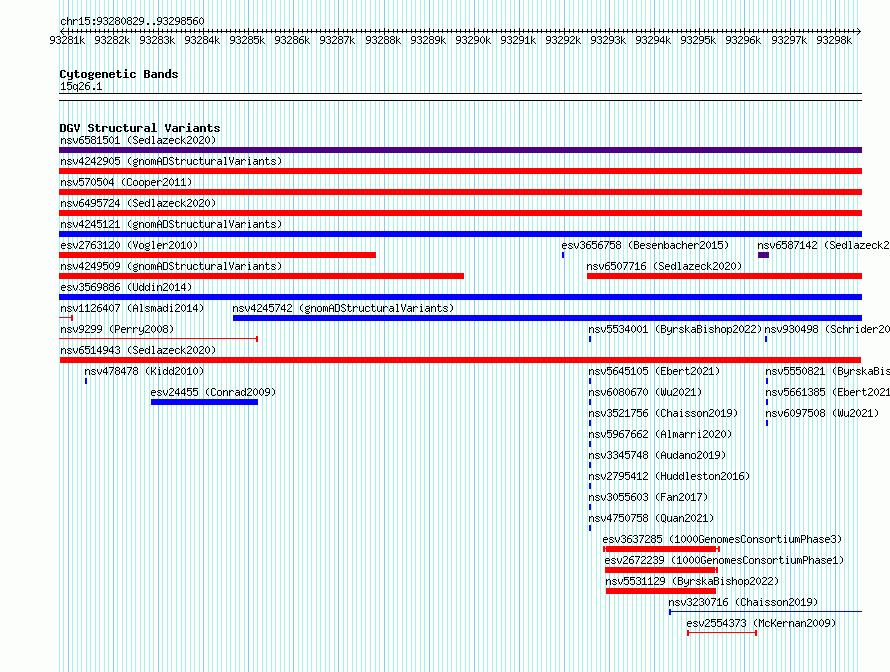The height and width of the screenshot is (672, 890).
Task: Select esv3637285 1000Genomes Phase3 label
Action: pyautogui.click(x=722, y=539)
